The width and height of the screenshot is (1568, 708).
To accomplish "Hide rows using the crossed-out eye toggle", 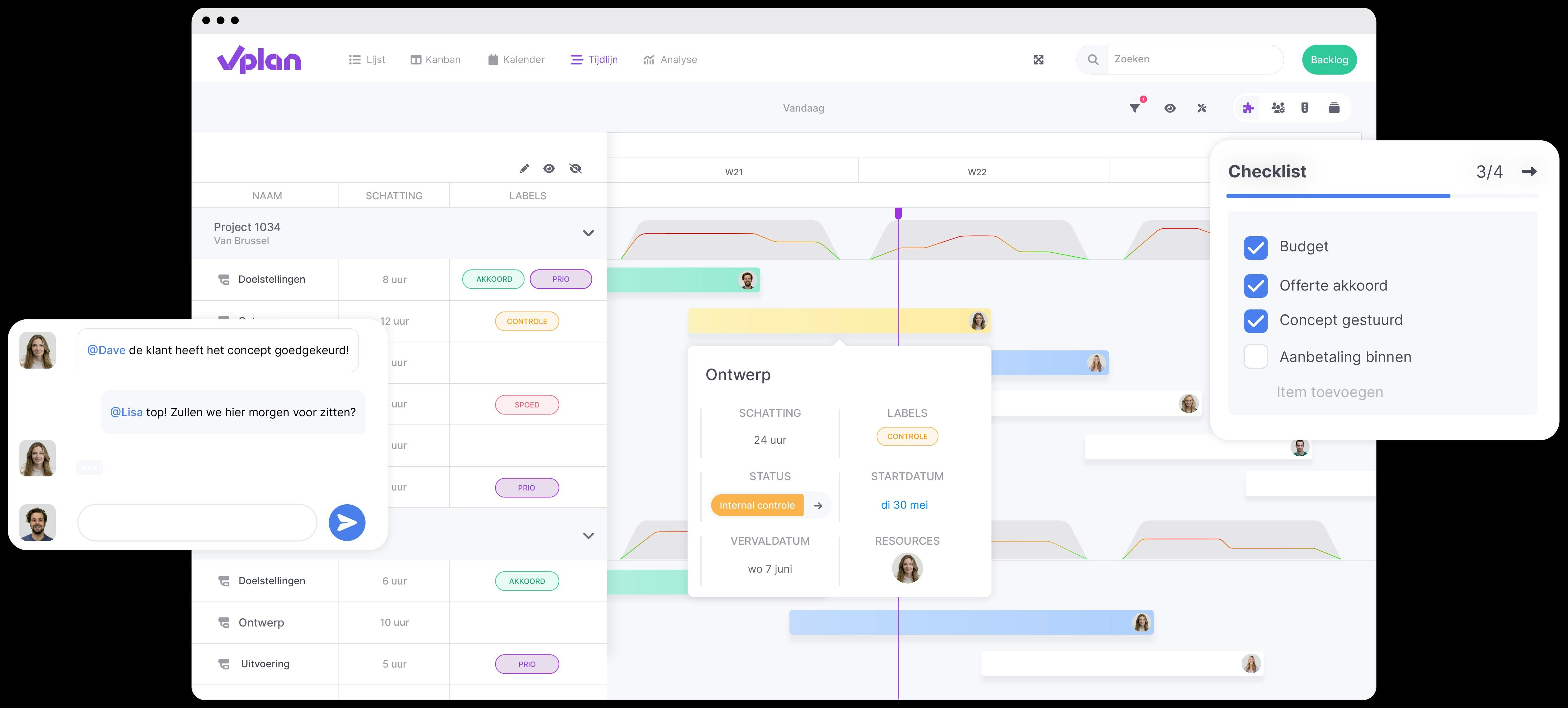I will 575,169.
